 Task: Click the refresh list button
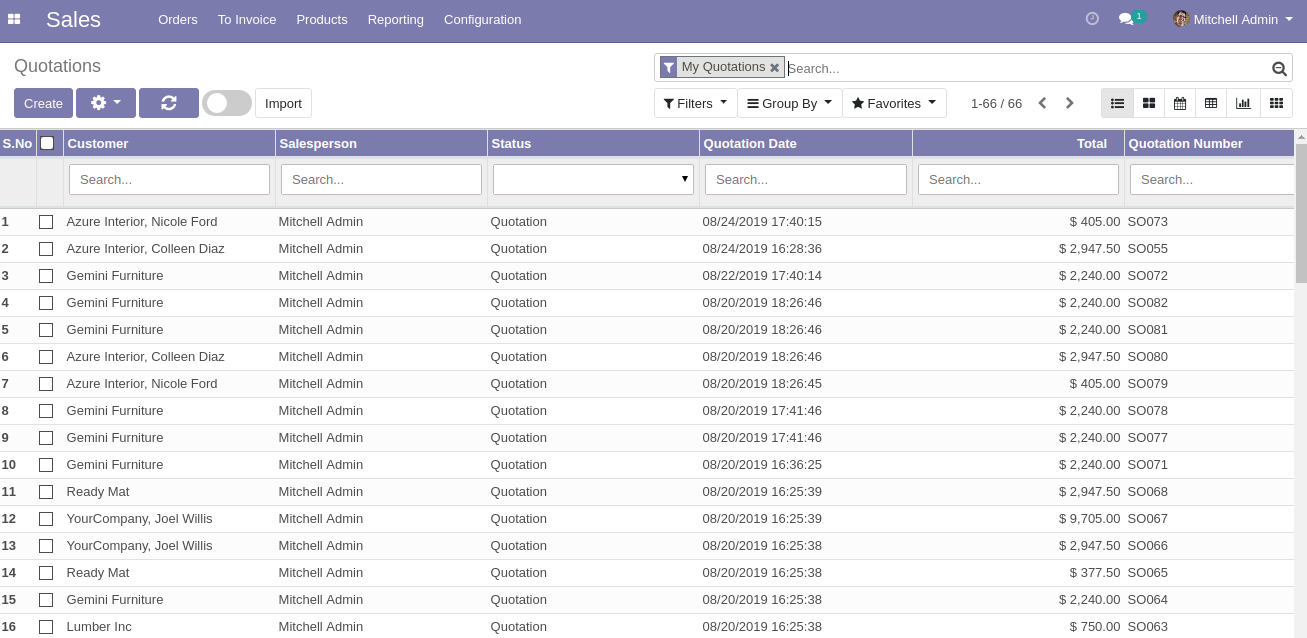pyautogui.click(x=169, y=103)
